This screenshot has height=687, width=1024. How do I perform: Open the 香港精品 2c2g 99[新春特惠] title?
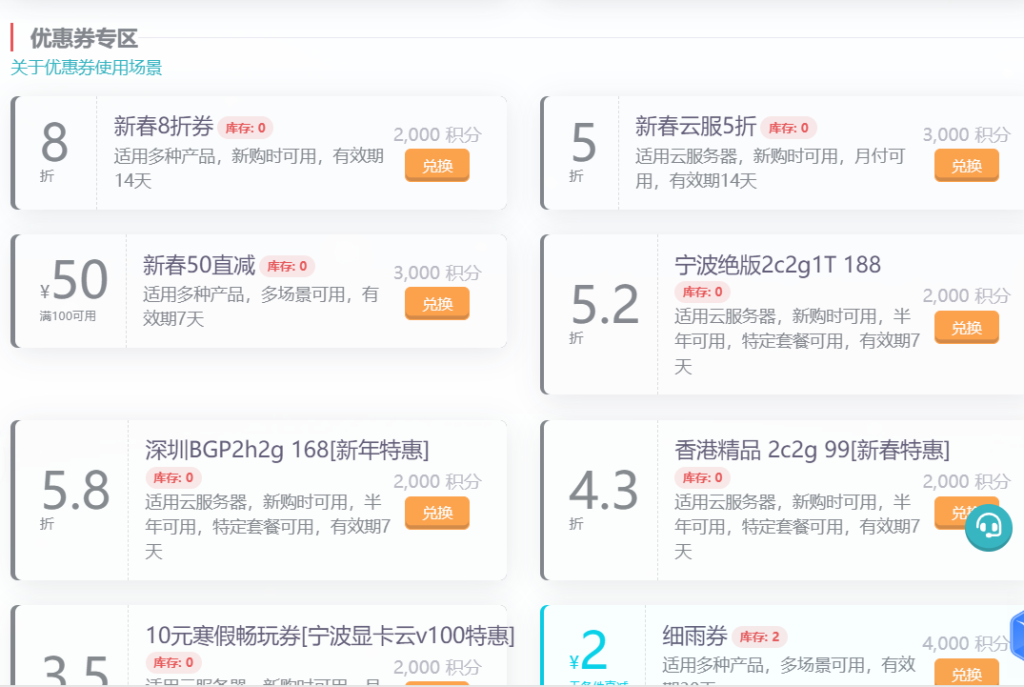811,450
